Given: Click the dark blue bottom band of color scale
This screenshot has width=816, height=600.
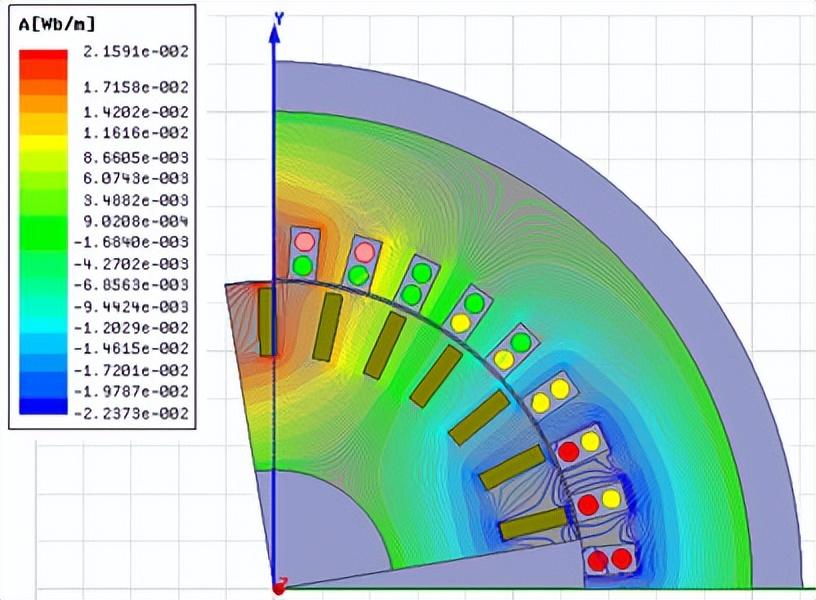Looking at the screenshot, I should pos(43,406).
